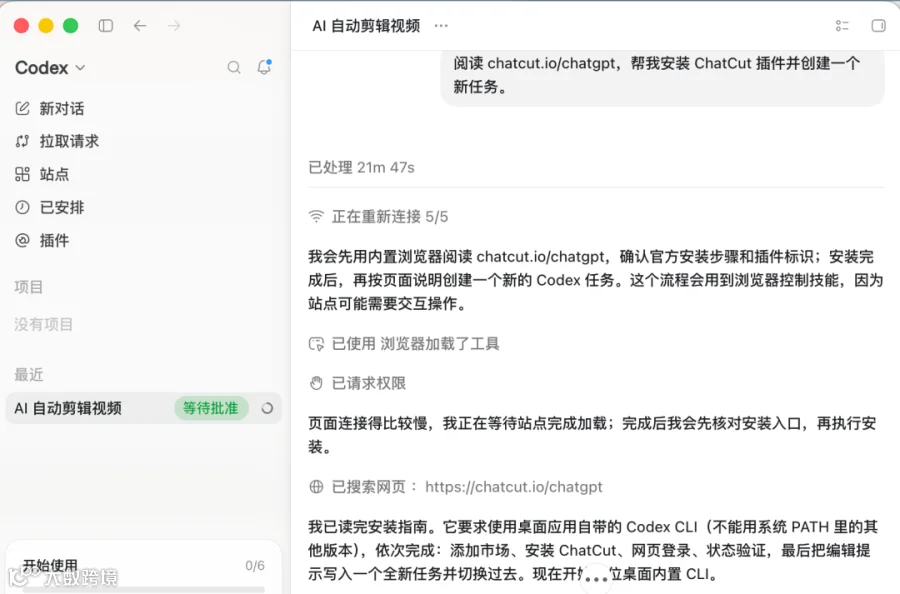The height and width of the screenshot is (594, 900).
Task: Click the hand icon for 已请求权限
Action: point(316,383)
